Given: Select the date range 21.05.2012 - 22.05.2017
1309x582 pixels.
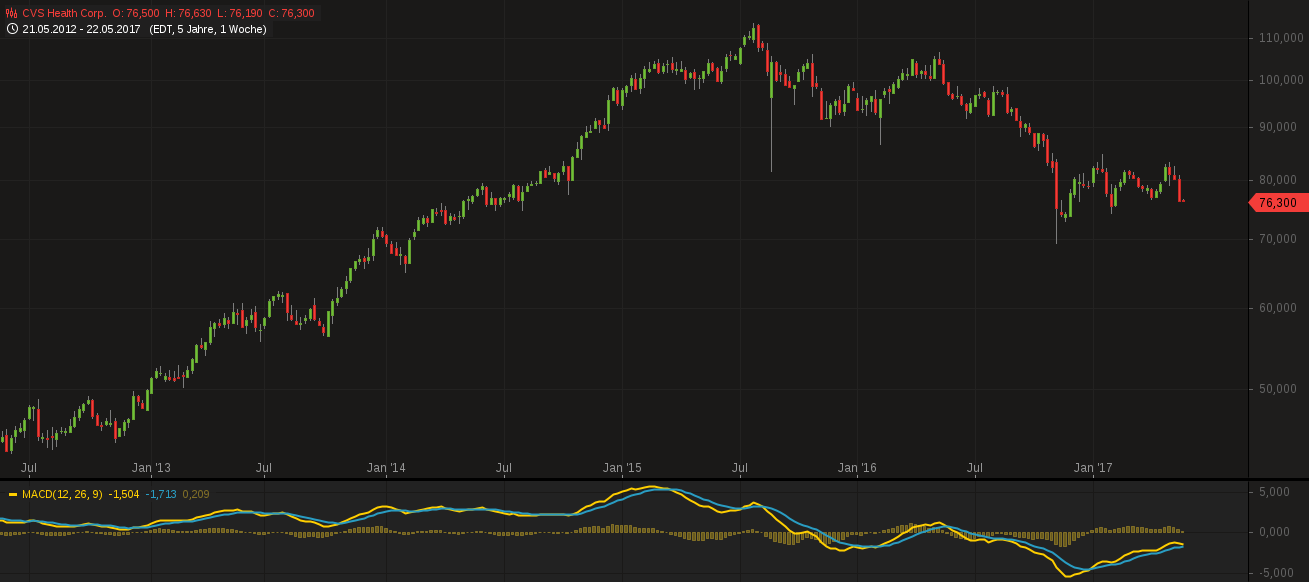Looking at the screenshot, I should (81, 29).
